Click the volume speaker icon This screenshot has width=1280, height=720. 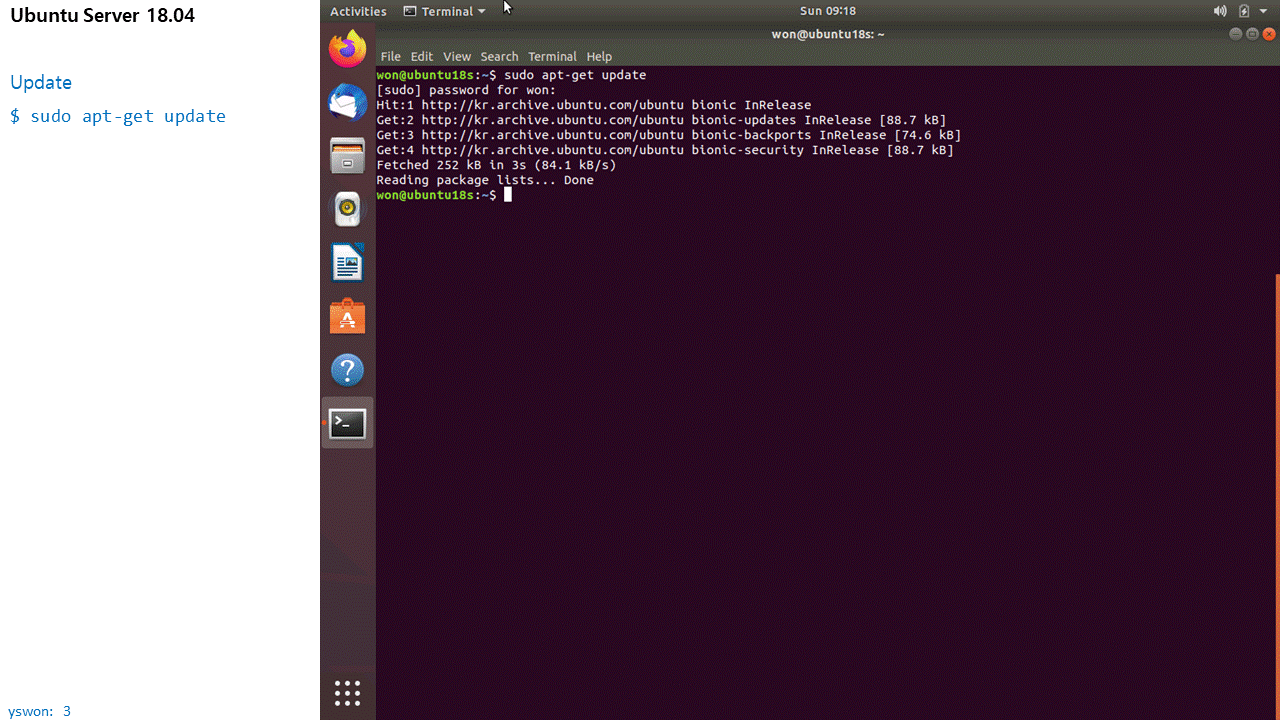[1220, 11]
